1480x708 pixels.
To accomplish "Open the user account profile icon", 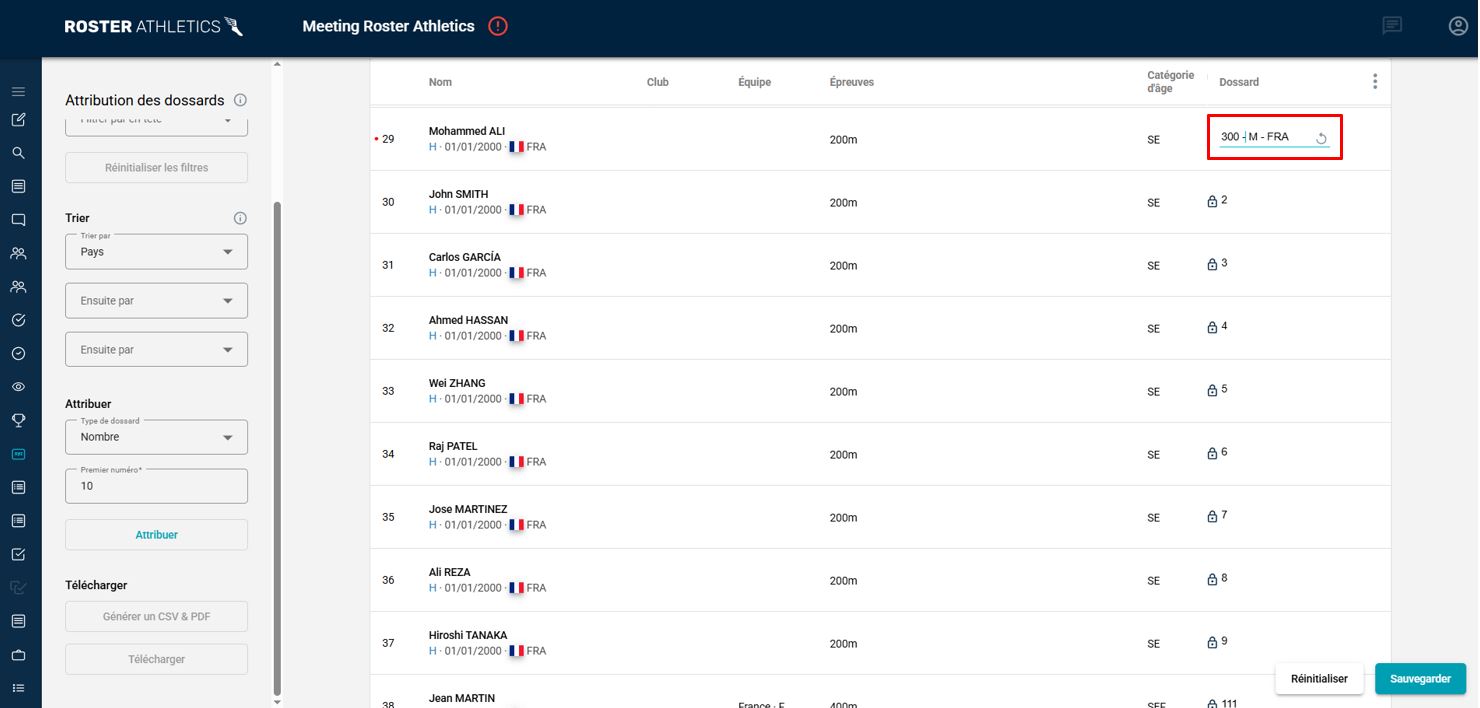I will (1457, 26).
